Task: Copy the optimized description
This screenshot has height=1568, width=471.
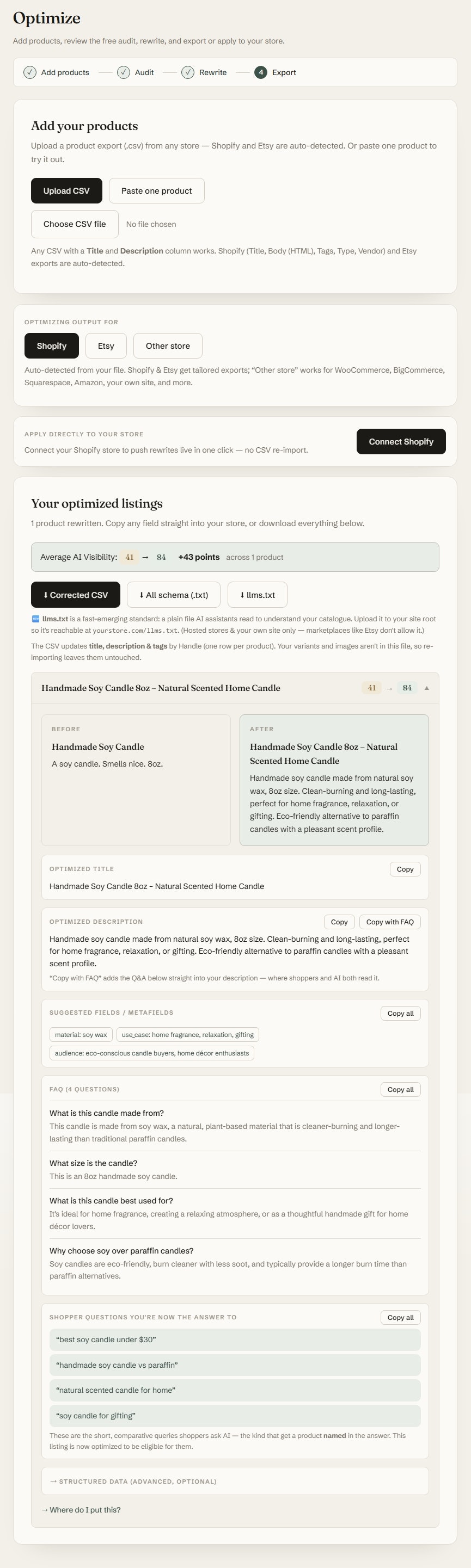Action: coord(339,922)
